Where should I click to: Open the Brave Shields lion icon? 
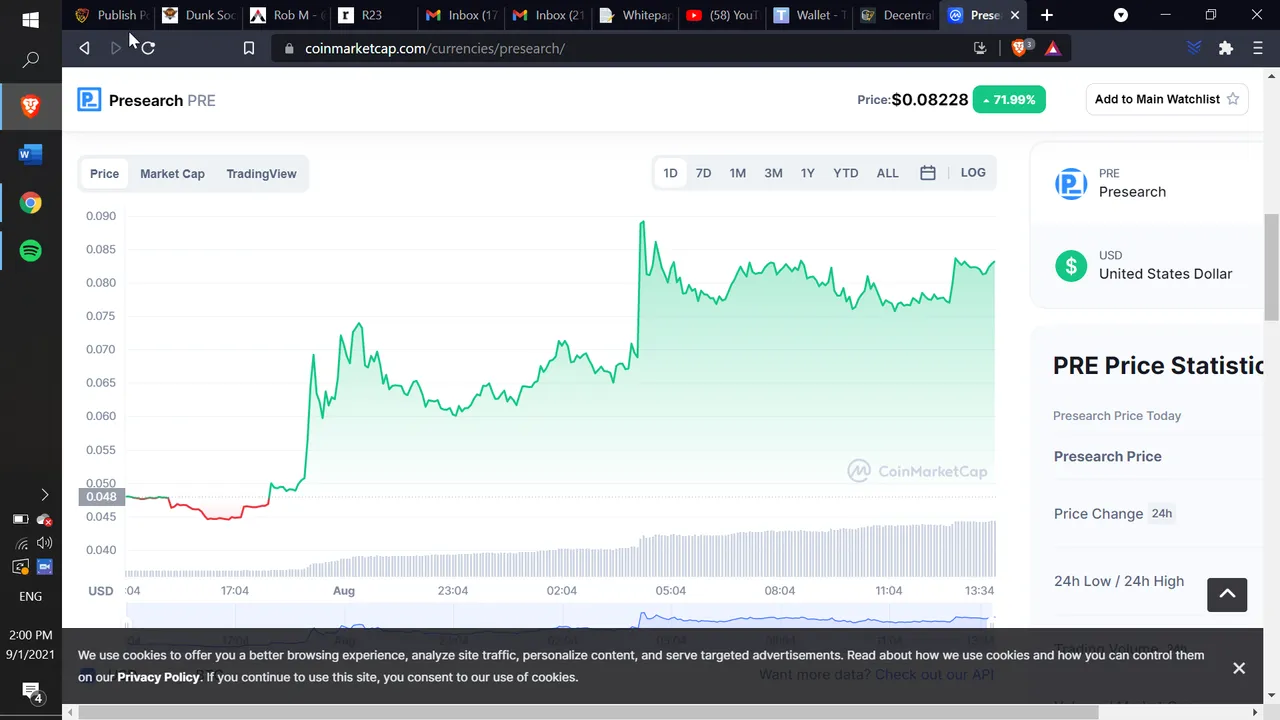pos(1021,47)
